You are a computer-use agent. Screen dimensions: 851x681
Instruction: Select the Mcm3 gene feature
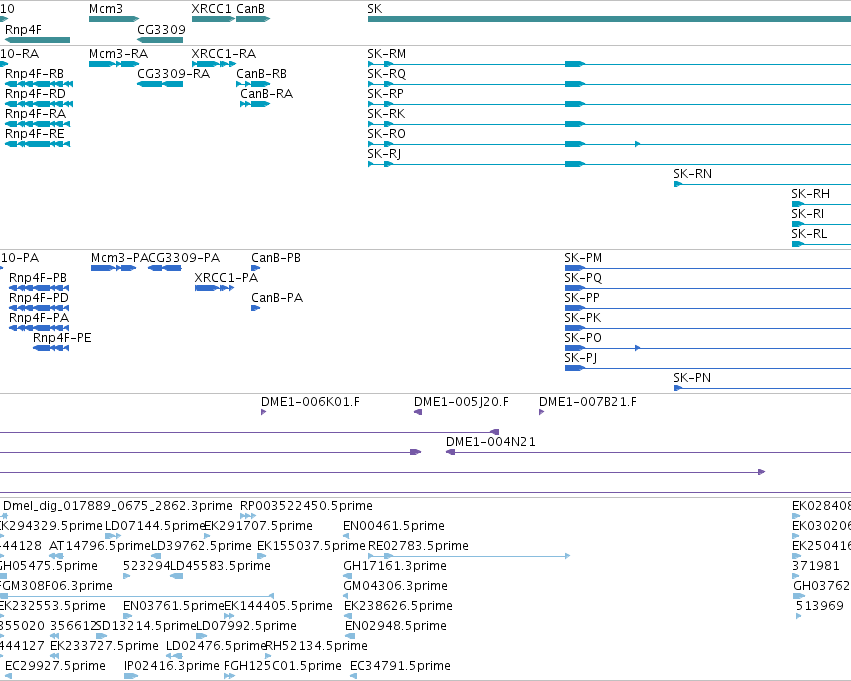click(114, 19)
